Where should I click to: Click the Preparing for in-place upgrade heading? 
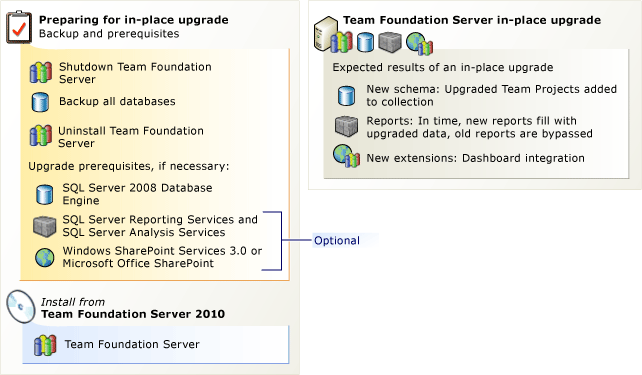(x=133, y=20)
